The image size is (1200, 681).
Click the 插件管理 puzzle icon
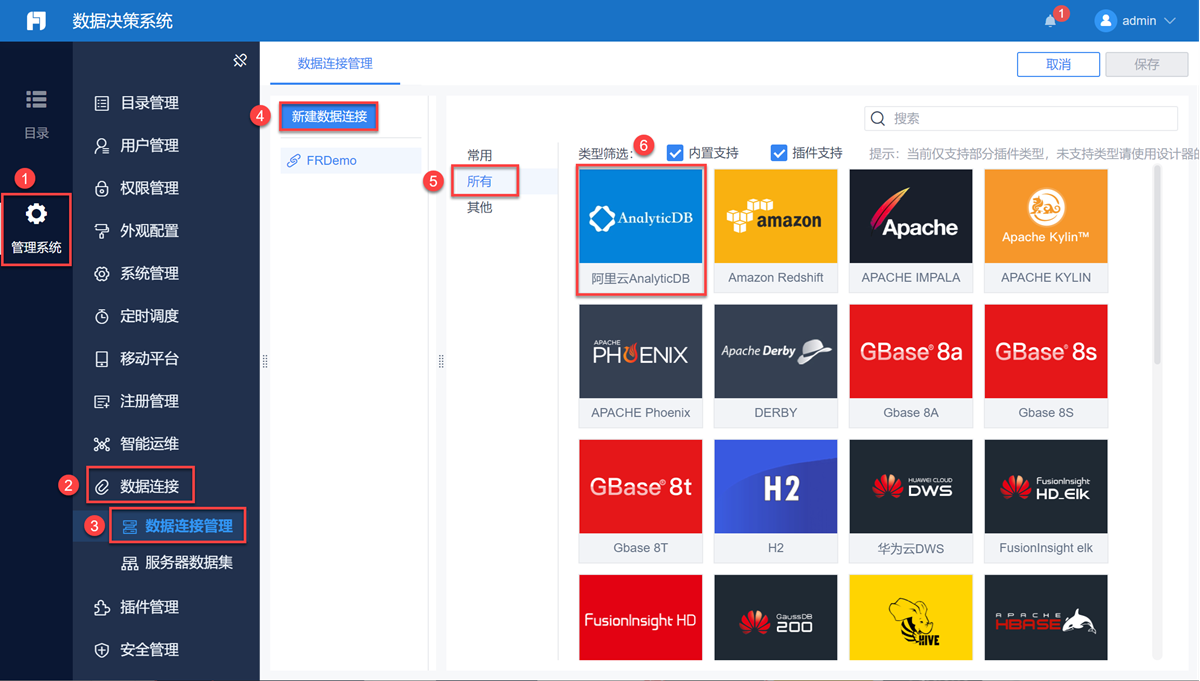pyautogui.click(x=101, y=607)
